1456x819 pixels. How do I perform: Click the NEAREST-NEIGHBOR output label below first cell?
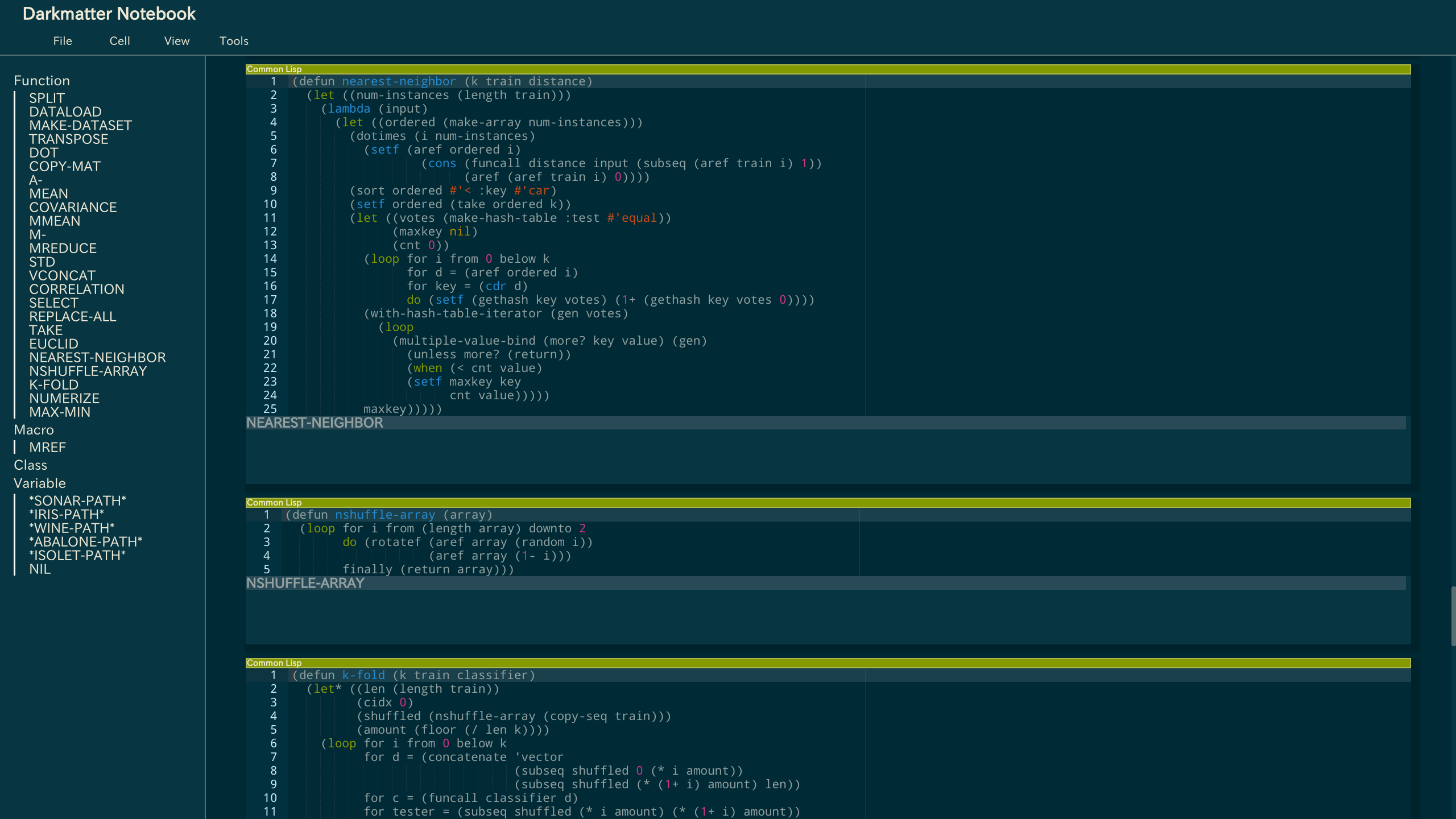click(314, 423)
